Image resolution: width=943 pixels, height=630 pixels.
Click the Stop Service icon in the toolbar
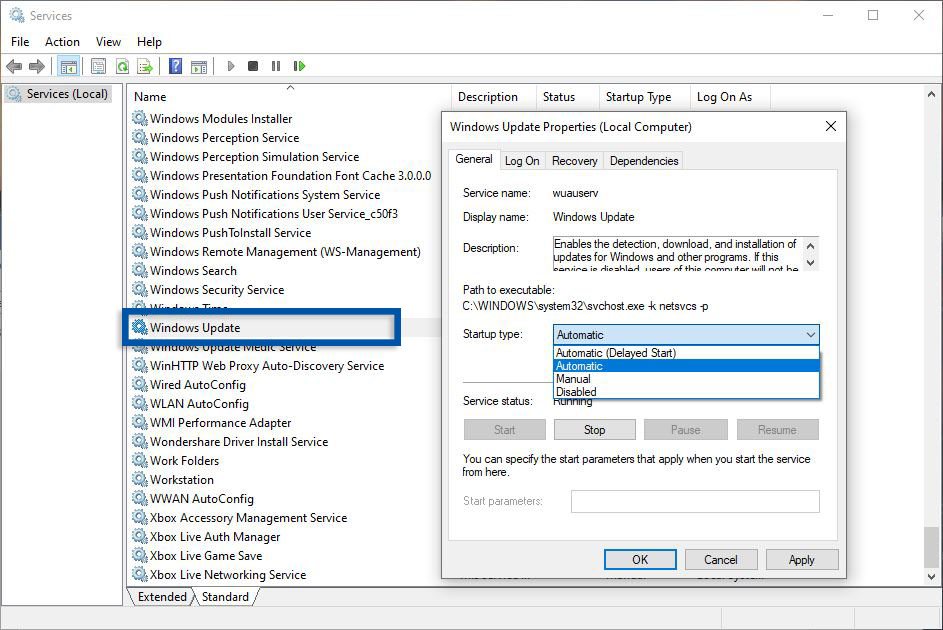point(254,66)
